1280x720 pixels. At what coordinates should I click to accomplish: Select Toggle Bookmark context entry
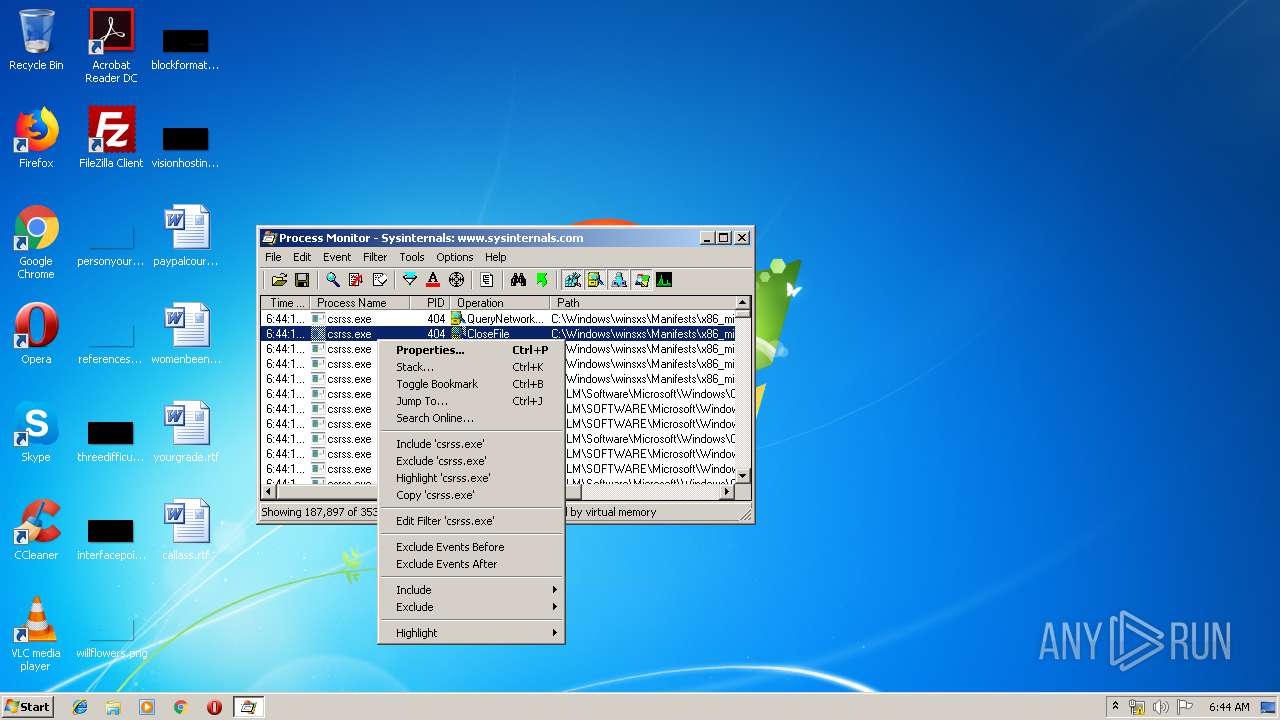471,384
